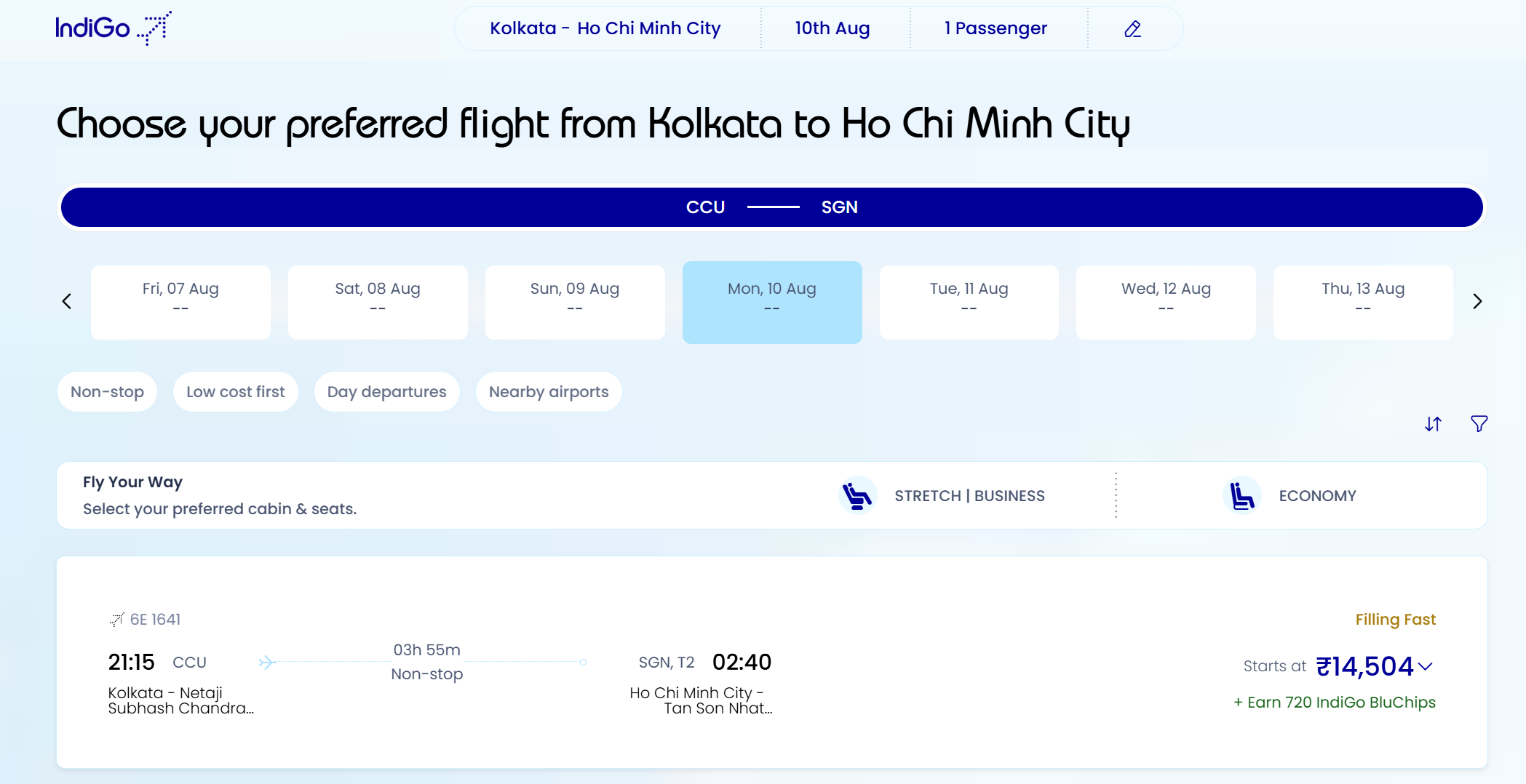1526x784 pixels.
Task: Click the 1 Passenger field
Action: tap(996, 28)
